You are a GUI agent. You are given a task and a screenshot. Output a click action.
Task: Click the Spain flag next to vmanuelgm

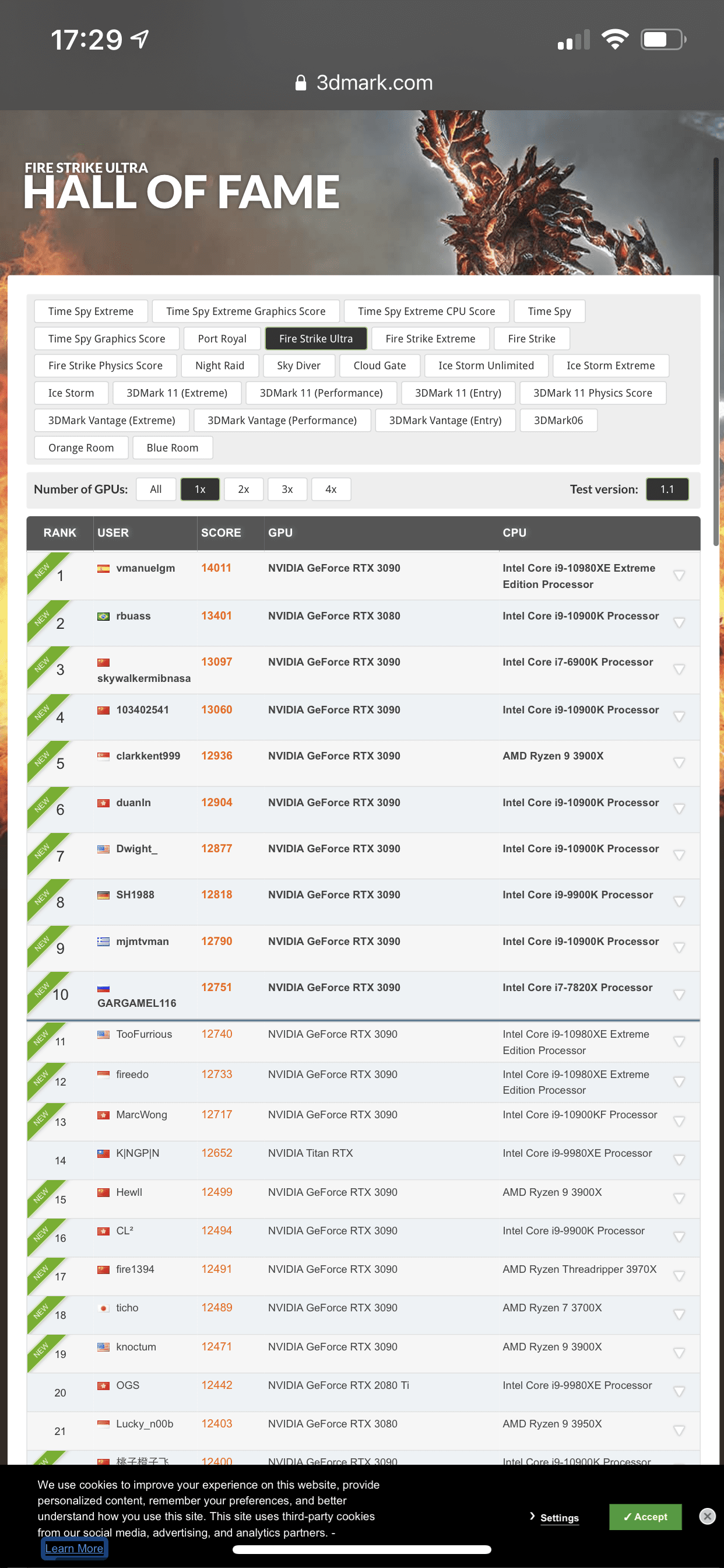[x=103, y=569]
